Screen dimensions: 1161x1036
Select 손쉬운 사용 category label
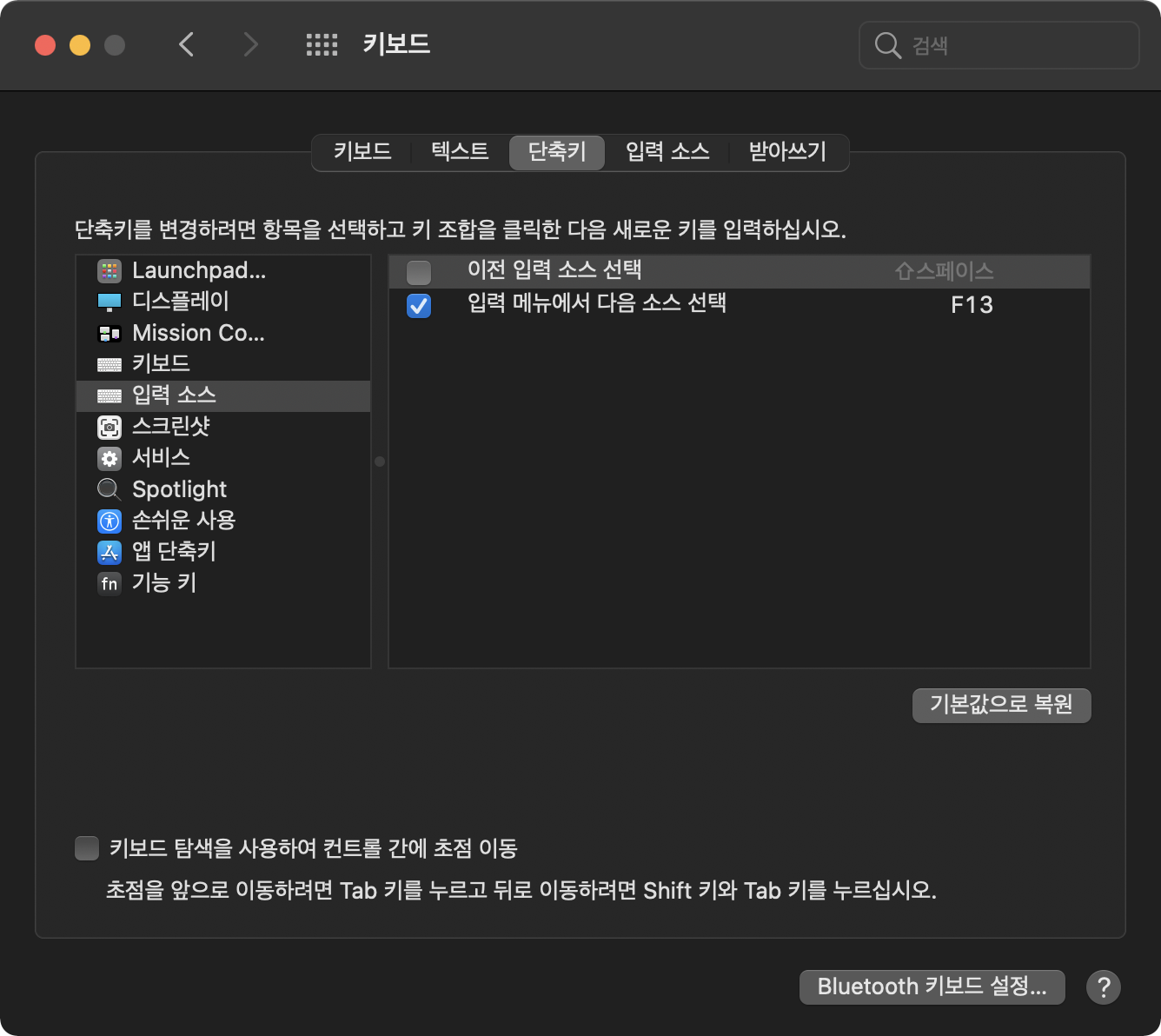(x=183, y=521)
